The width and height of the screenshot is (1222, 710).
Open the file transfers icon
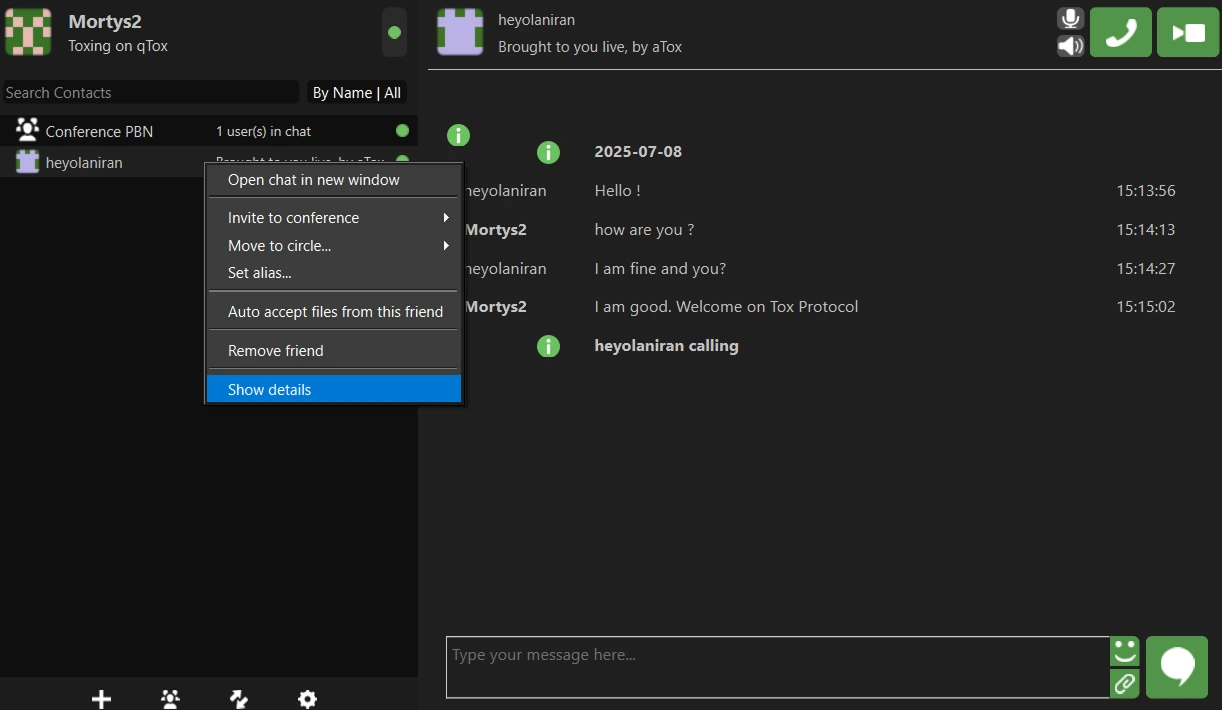coord(239,699)
